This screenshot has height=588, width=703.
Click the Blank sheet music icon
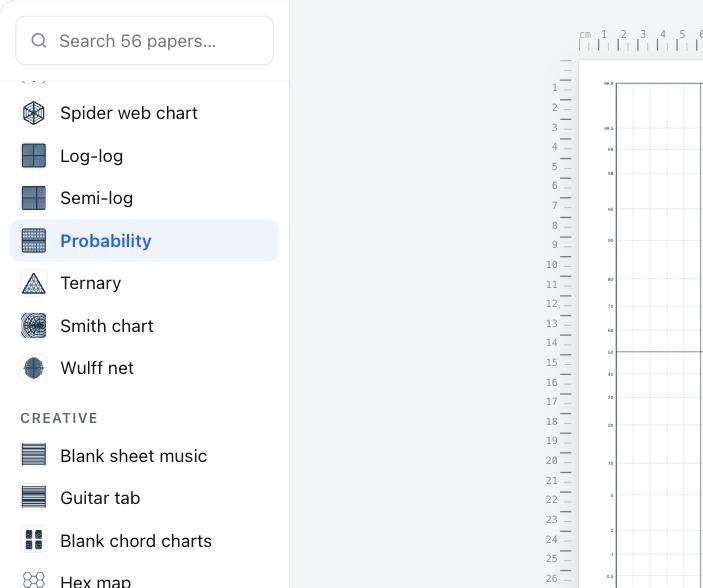point(34,455)
